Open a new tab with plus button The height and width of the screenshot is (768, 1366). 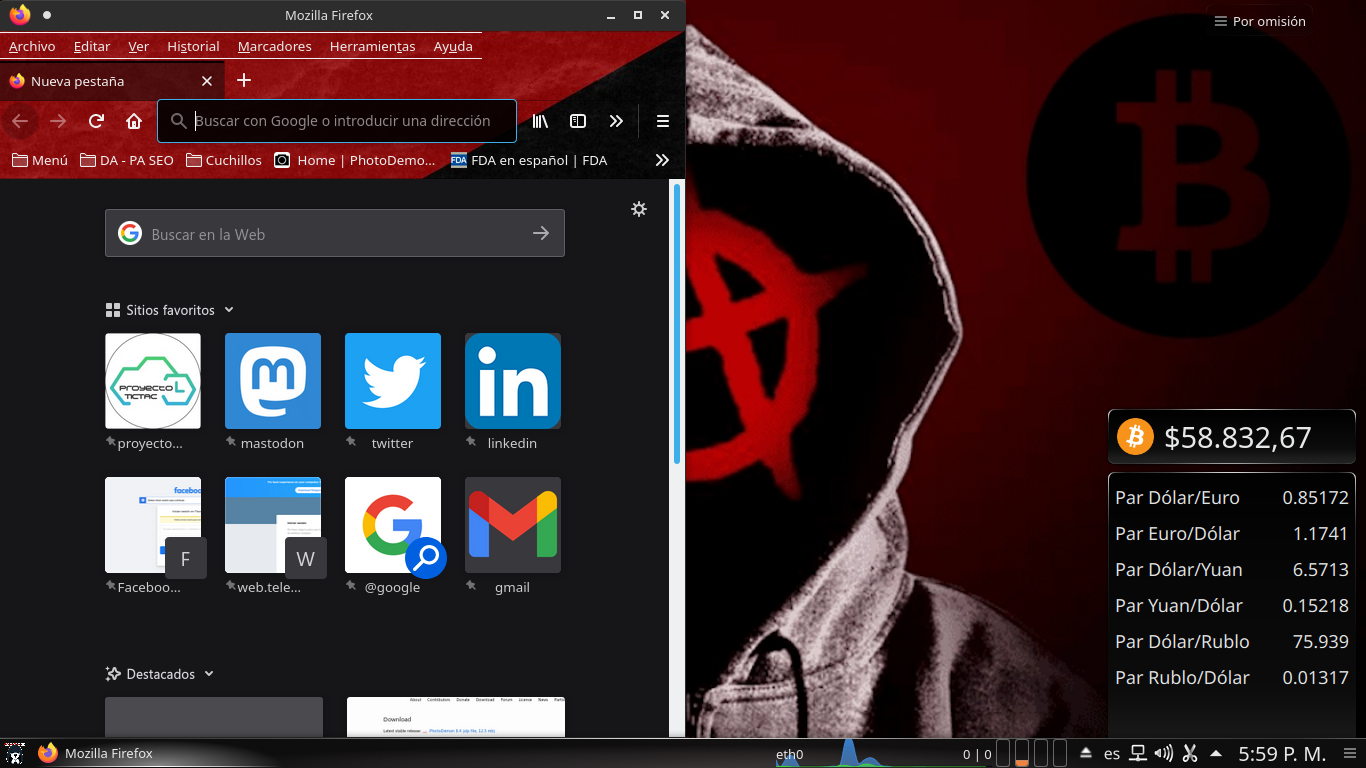pos(244,80)
